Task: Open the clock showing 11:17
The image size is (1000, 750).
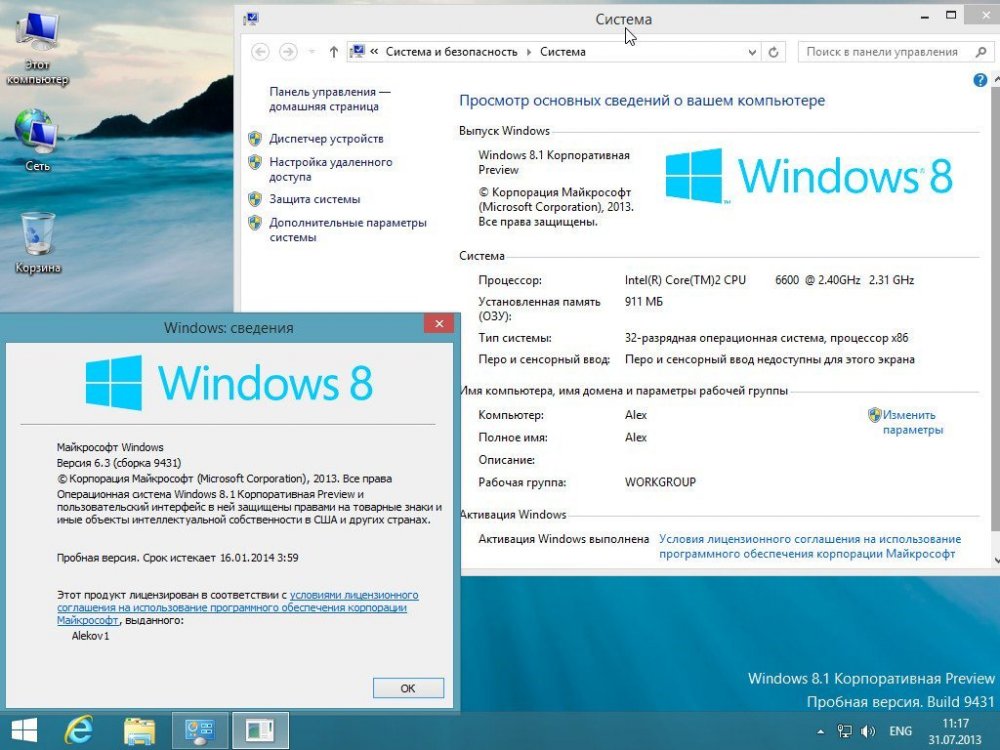Action: (x=955, y=732)
